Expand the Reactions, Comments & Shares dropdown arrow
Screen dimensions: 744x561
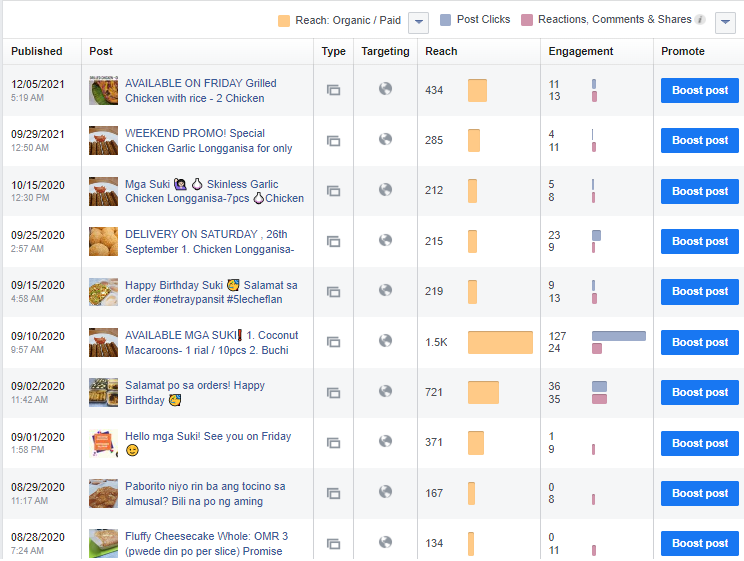(x=725, y=21)
